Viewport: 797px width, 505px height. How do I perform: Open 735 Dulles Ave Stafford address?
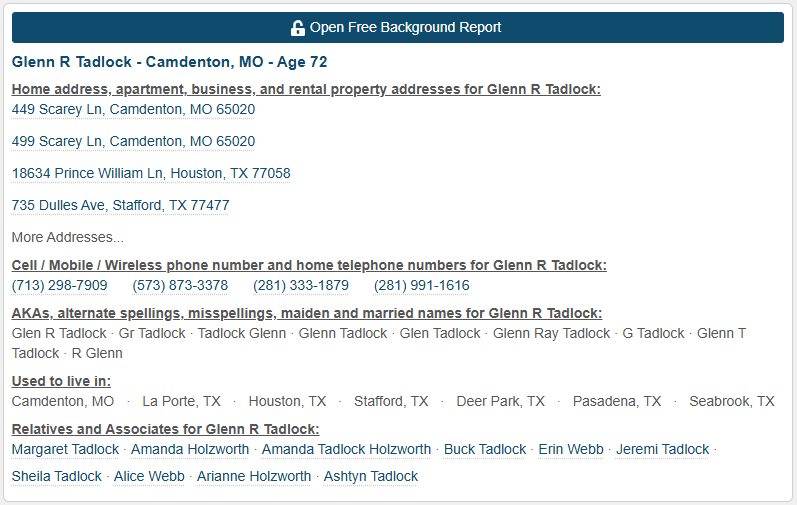pos(120,205)
